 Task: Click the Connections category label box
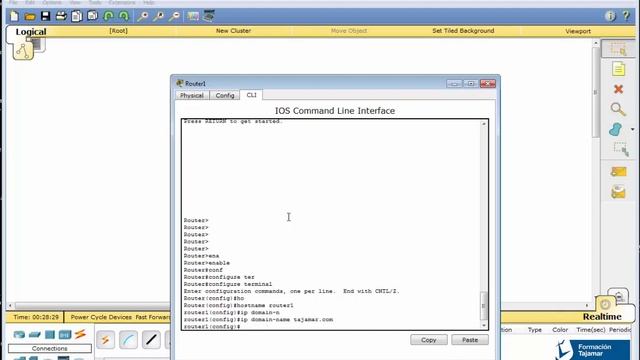[50, 349]
